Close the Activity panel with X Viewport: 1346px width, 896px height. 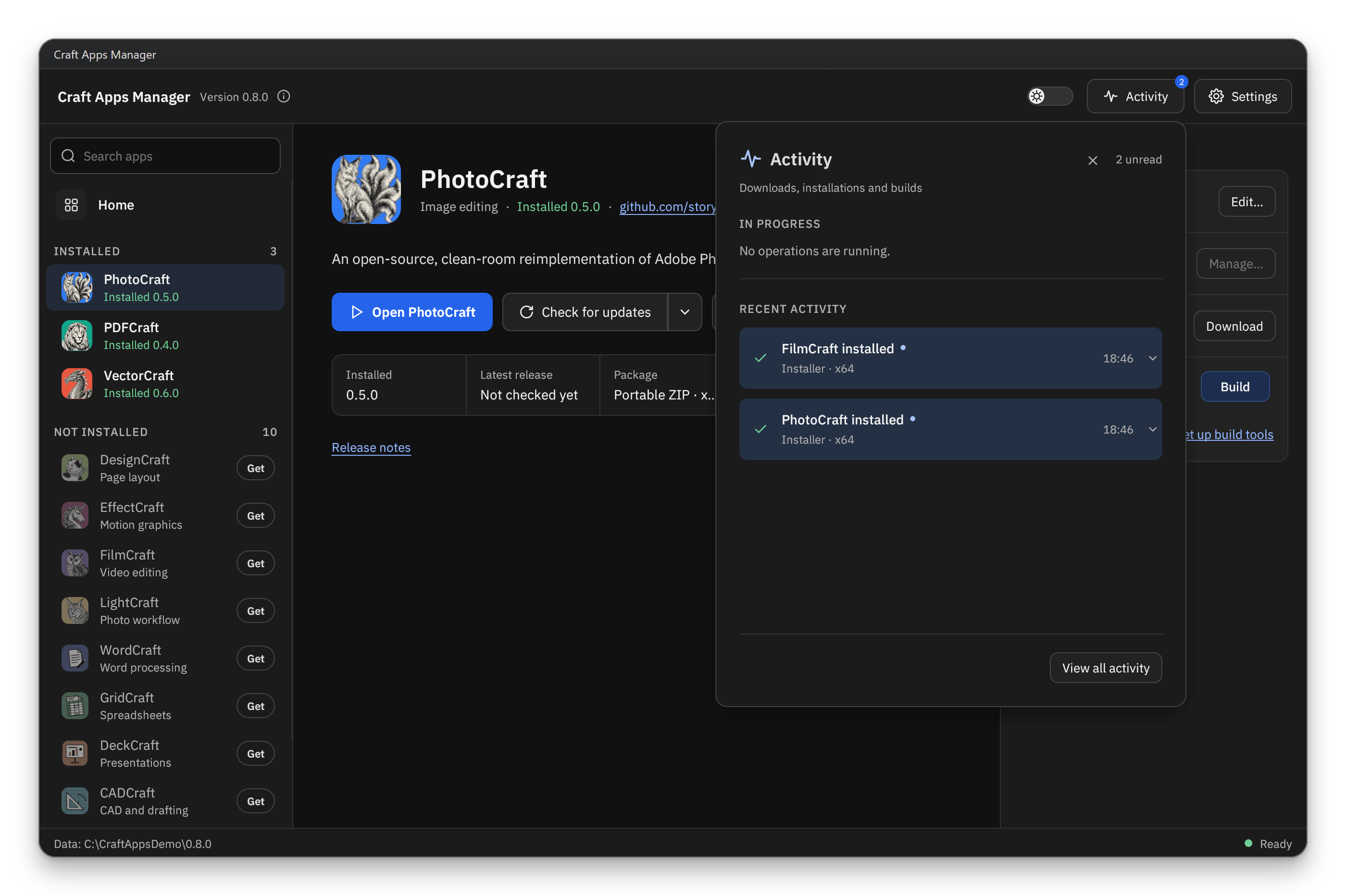point(1093,160)
